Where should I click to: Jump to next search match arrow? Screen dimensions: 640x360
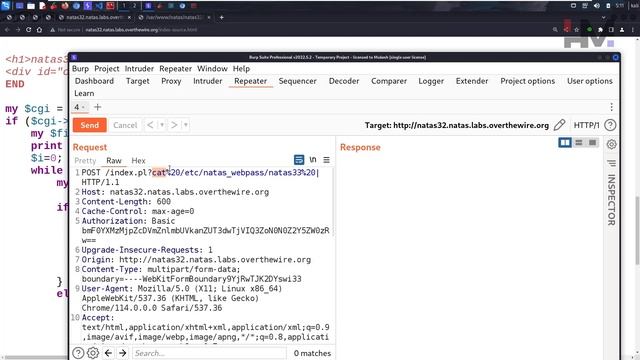[x=122, y=353]
